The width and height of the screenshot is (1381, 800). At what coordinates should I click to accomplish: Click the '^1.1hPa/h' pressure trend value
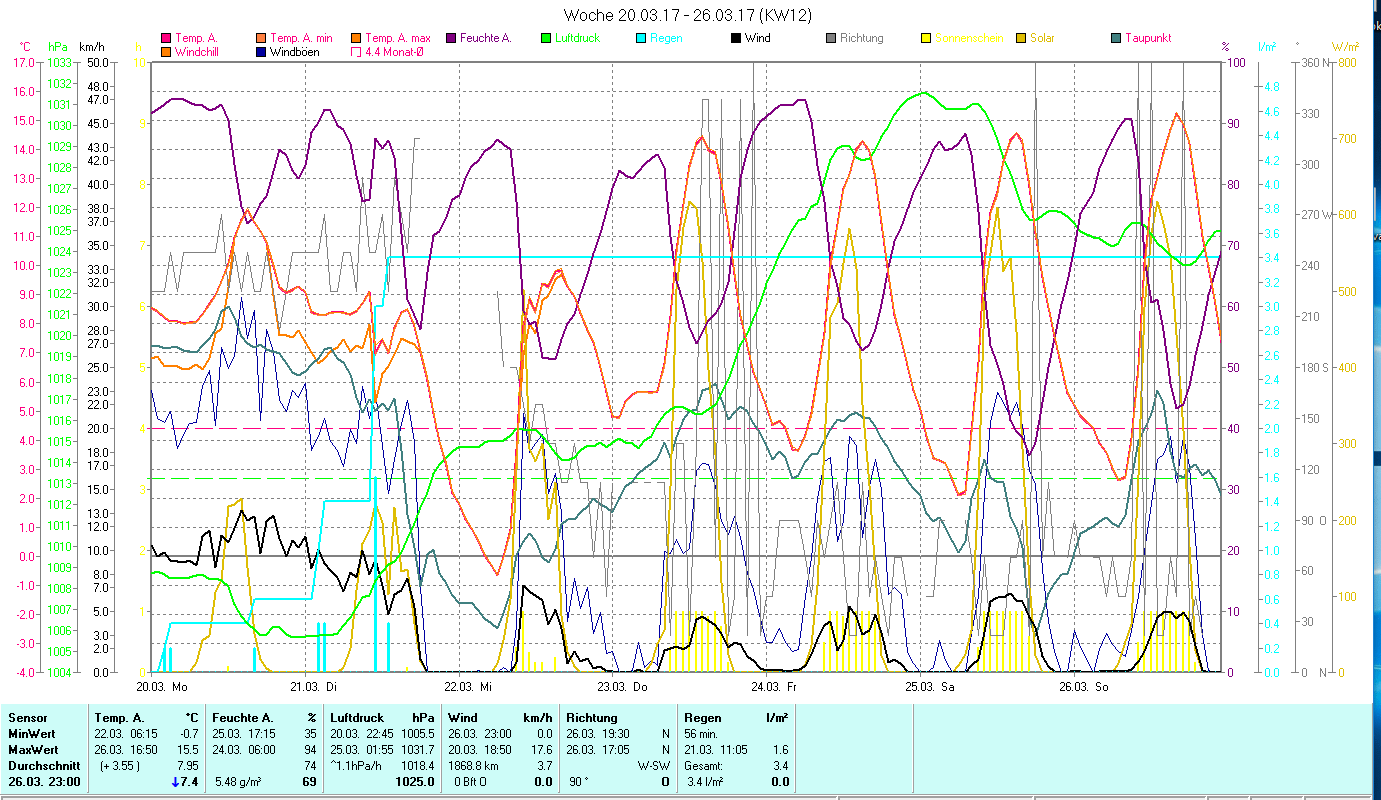pyautogui.click(x=357, y=765)
